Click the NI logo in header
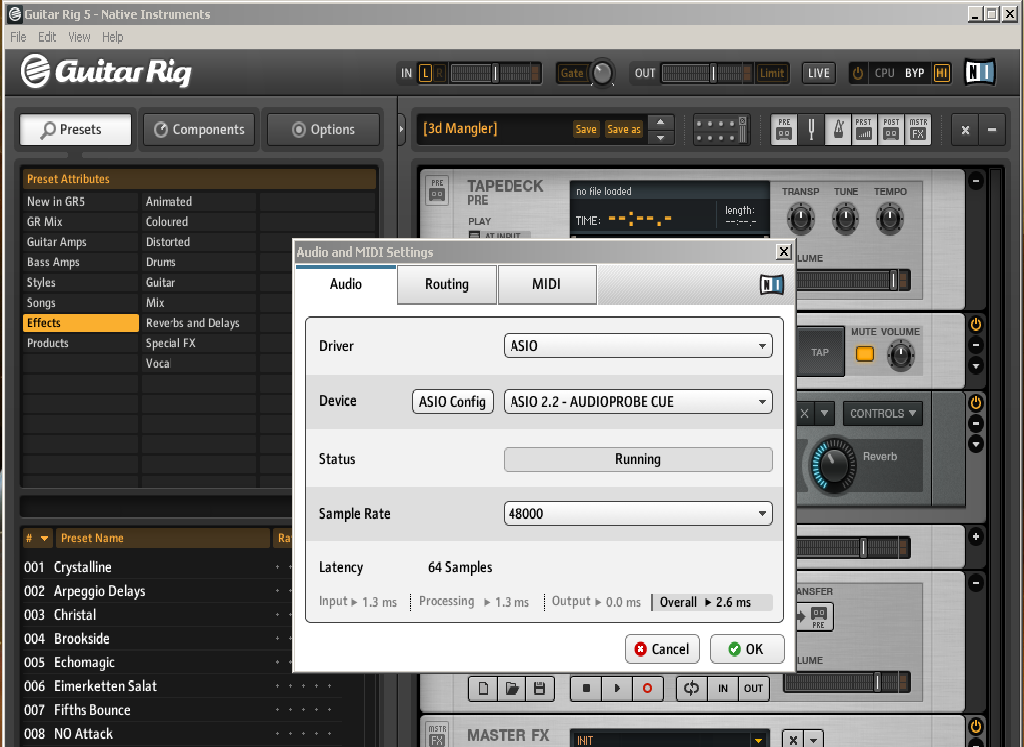The image size is (1024, 747). 980,72
